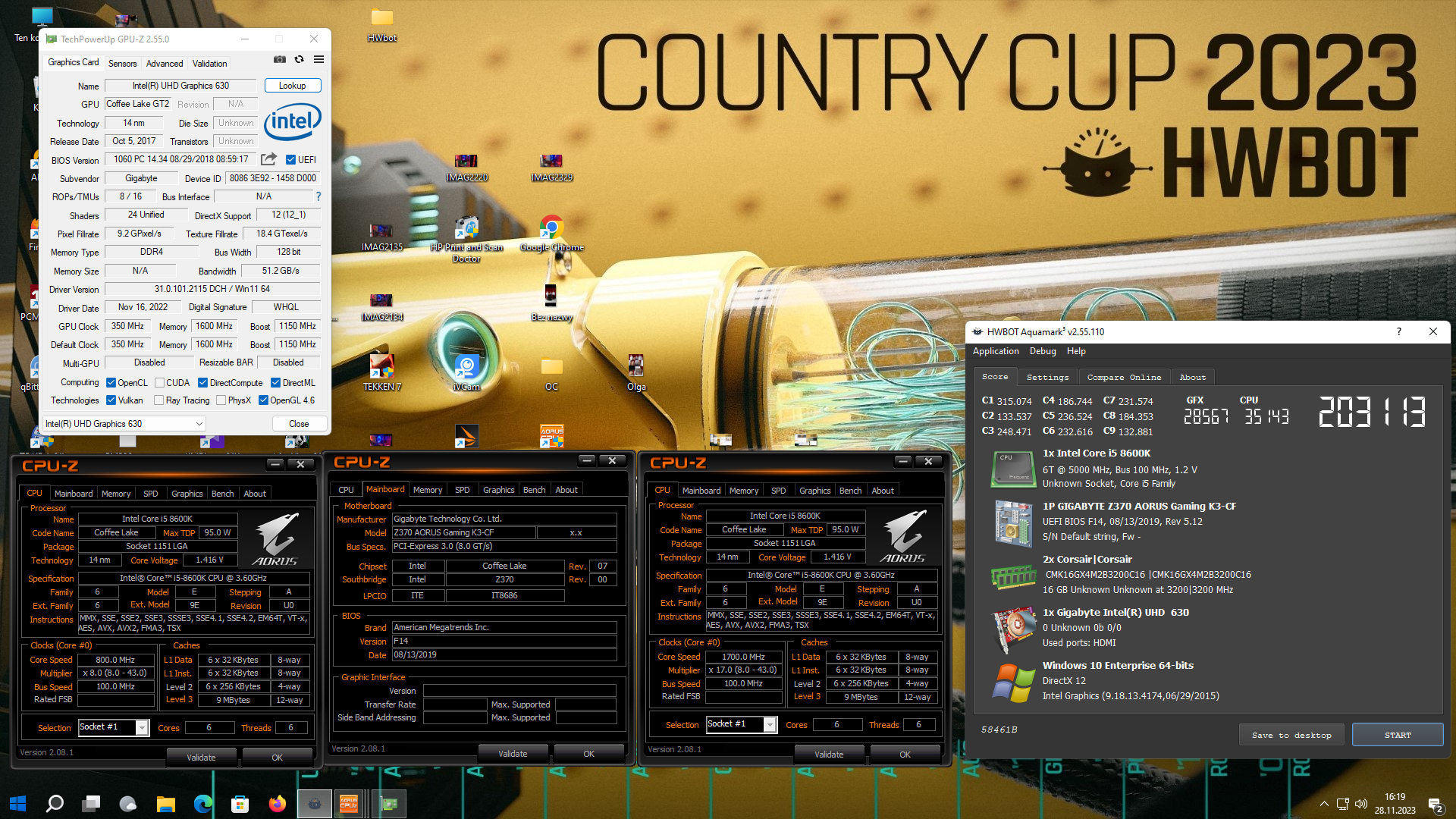Click the GPU-Z Lookup button

click(292, 86)
